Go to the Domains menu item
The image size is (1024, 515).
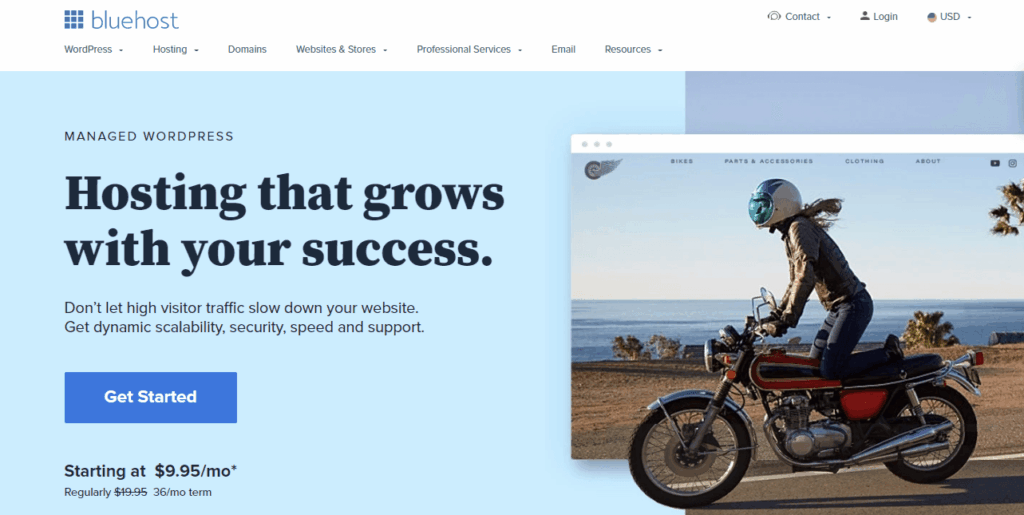click(x=247, y=50)
